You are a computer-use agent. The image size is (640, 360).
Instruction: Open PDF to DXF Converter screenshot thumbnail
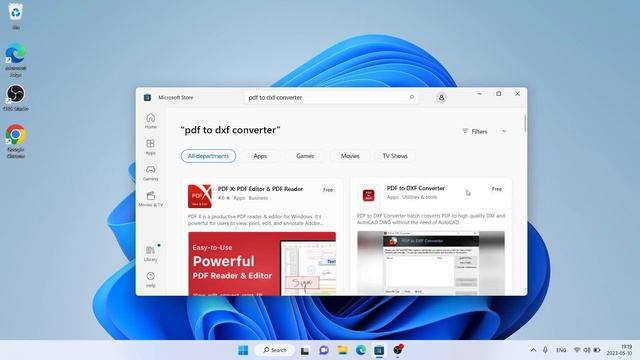click(431, 263)
